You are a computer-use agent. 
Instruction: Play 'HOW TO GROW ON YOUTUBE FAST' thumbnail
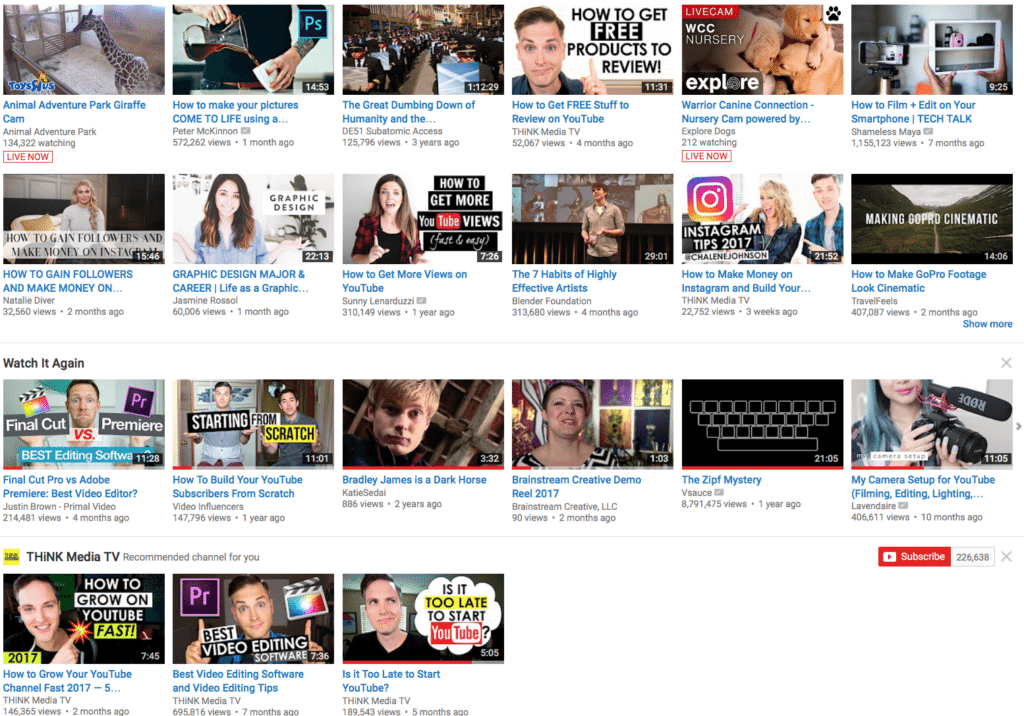(x=84, y=619)
